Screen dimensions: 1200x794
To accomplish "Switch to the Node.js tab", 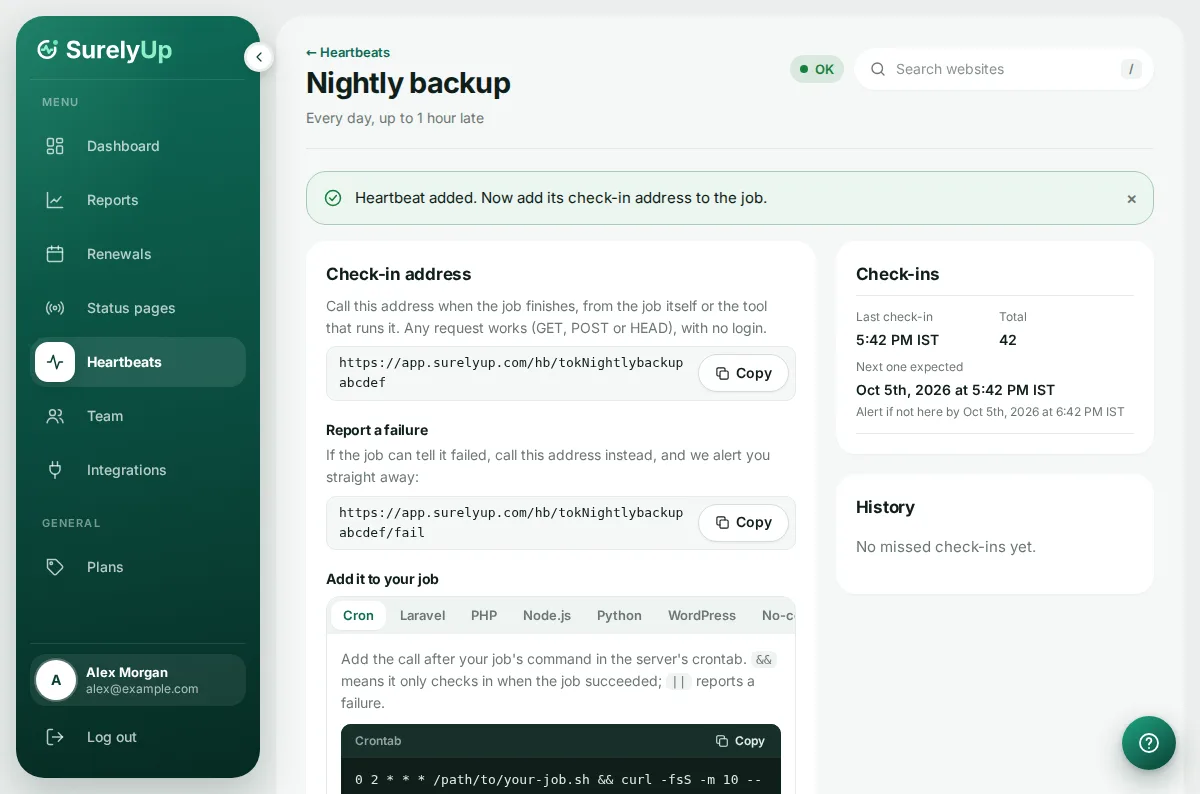I will tap(547, 615).
